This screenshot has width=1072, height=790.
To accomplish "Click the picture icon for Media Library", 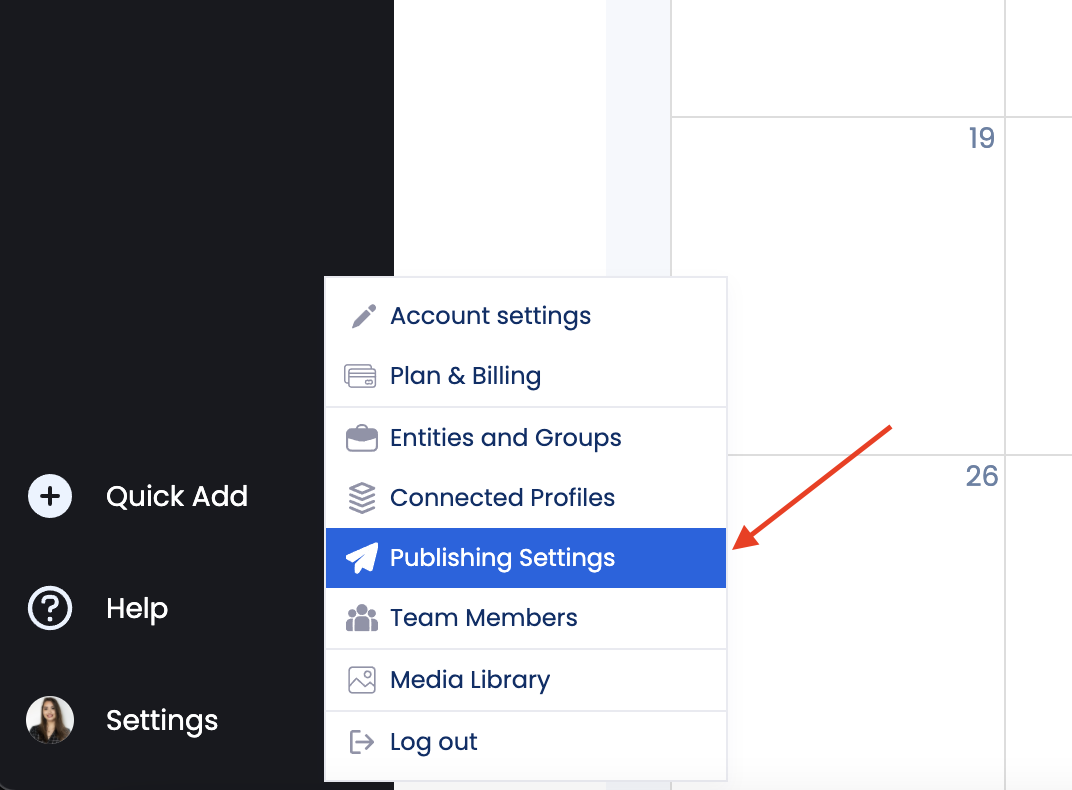I will point(362,680).
